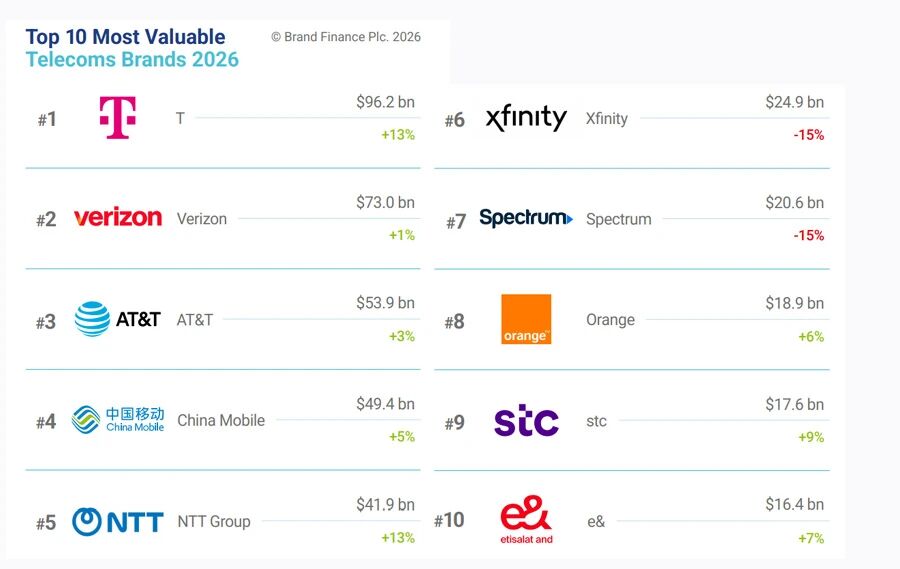Image resolution: width=900 pixels, height=569 pixels.
Task: Click the red e& etisalat logo
Action: tap(526, 520)
